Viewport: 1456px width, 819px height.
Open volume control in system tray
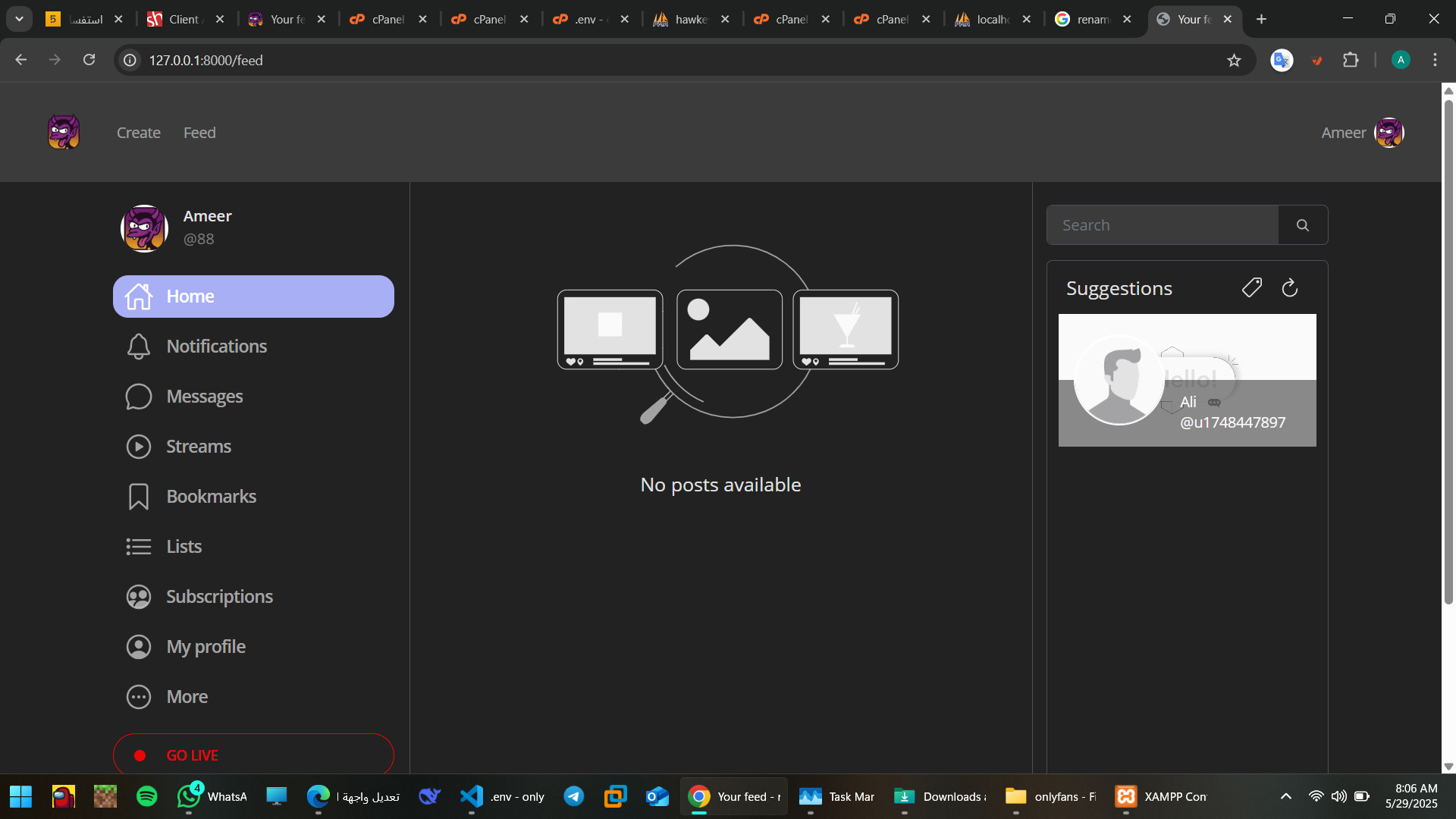click(1339, 796)
